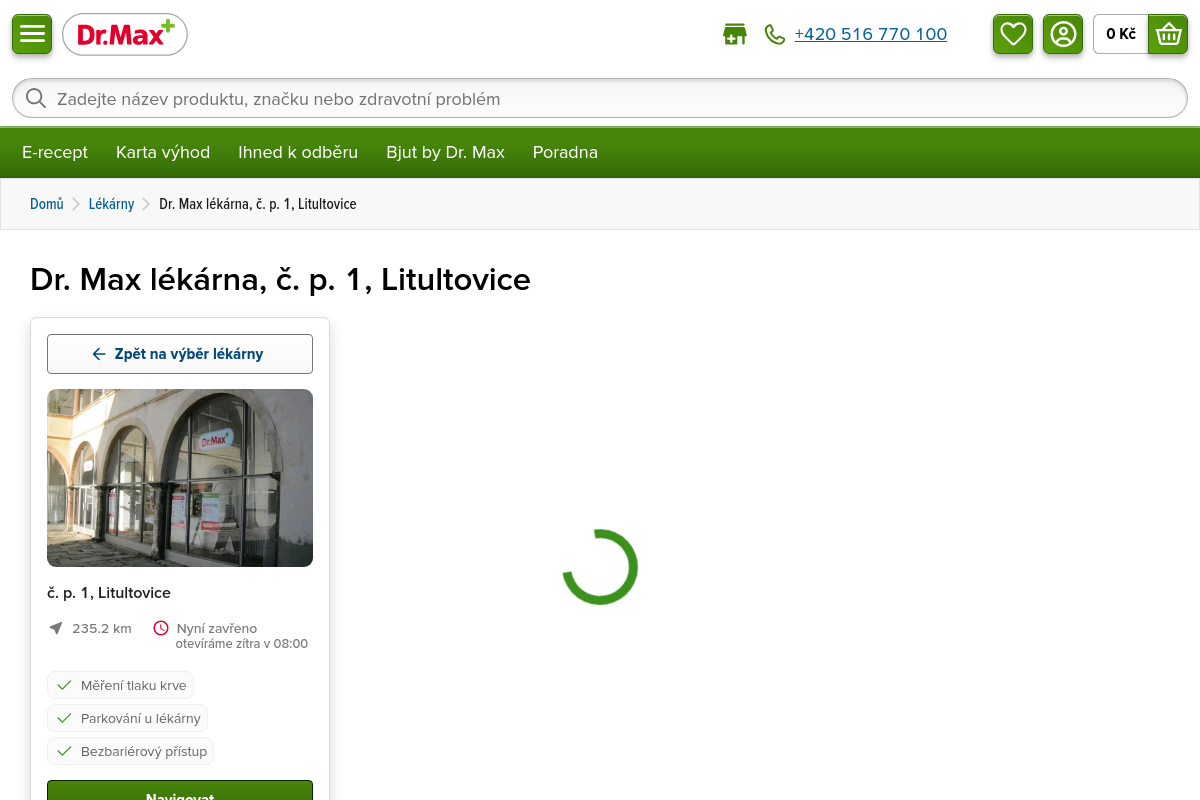Click the Nyní zavřeno status text
This screenshot has width=1200, height=800.
point(217,628)
